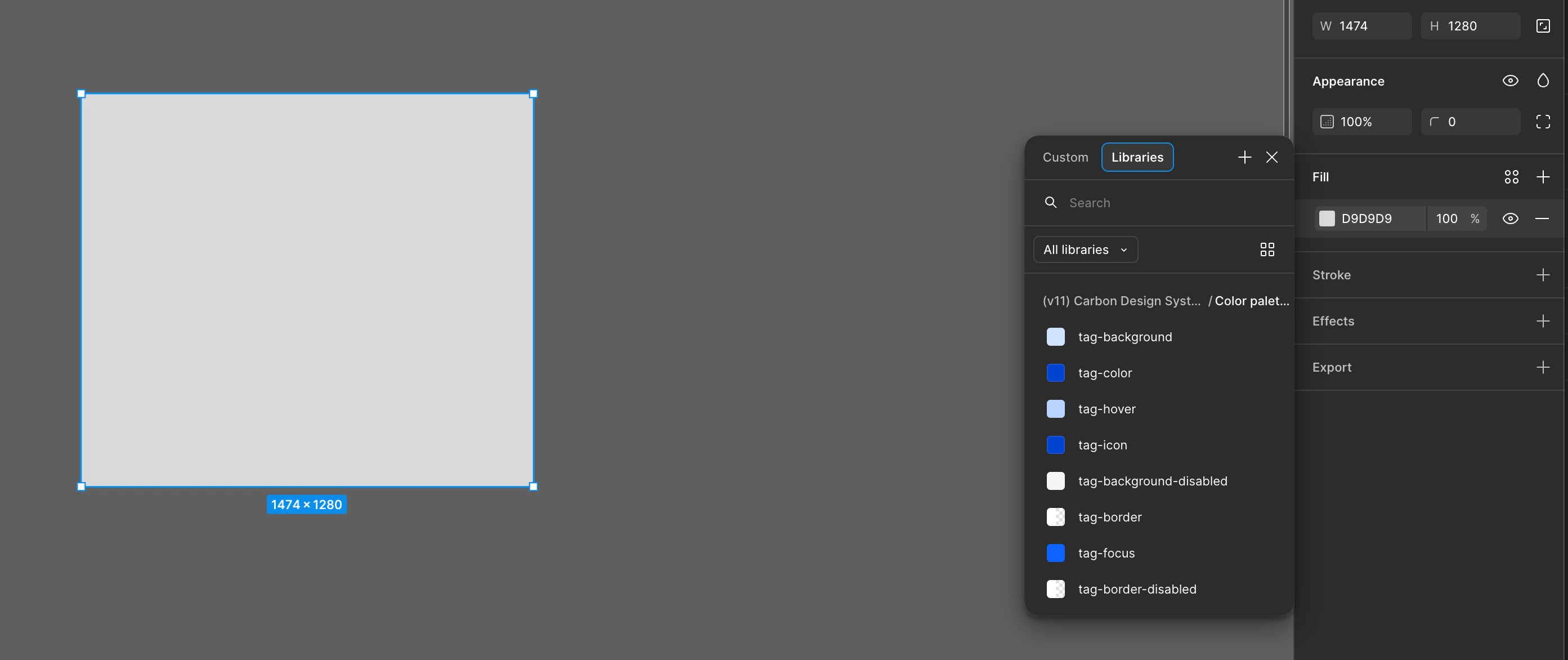Click the fill opacity 100 field
The width and height of the screenshot is (1568, 660).
point(1447,218)
